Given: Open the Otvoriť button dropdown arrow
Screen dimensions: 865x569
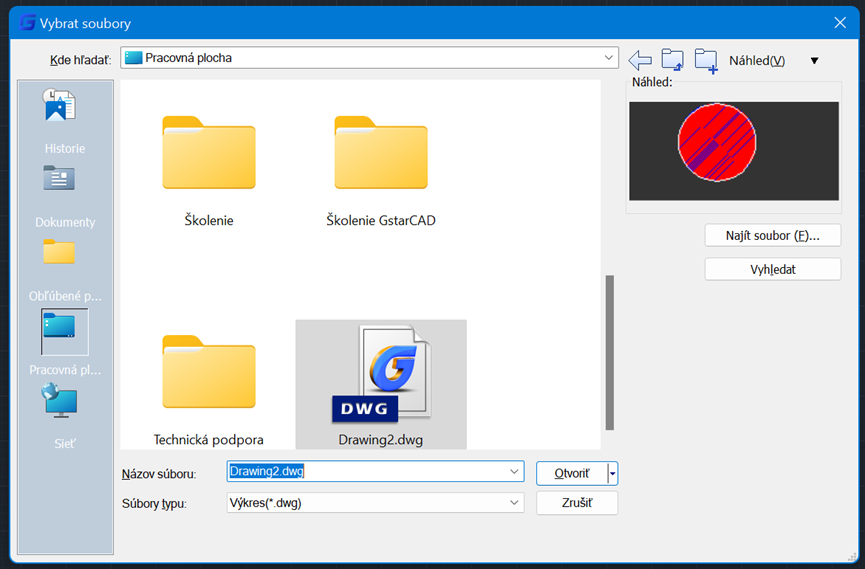Looking at the screenshot, I should 612,474.
